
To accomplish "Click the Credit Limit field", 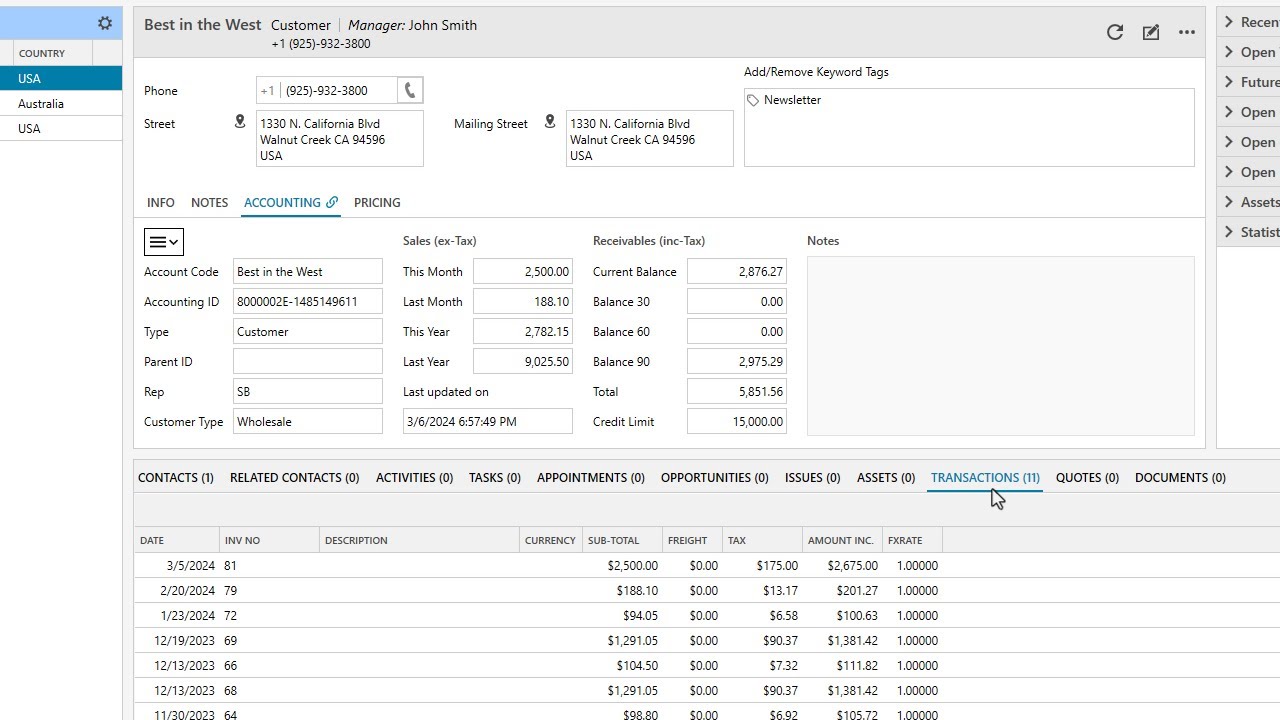I will pyautogui.click(x=737, y=422).
